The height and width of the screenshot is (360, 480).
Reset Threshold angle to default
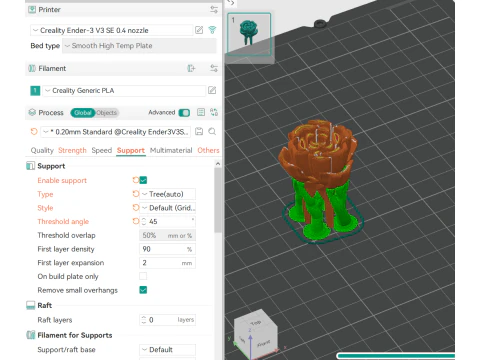[x=135, y=221]
